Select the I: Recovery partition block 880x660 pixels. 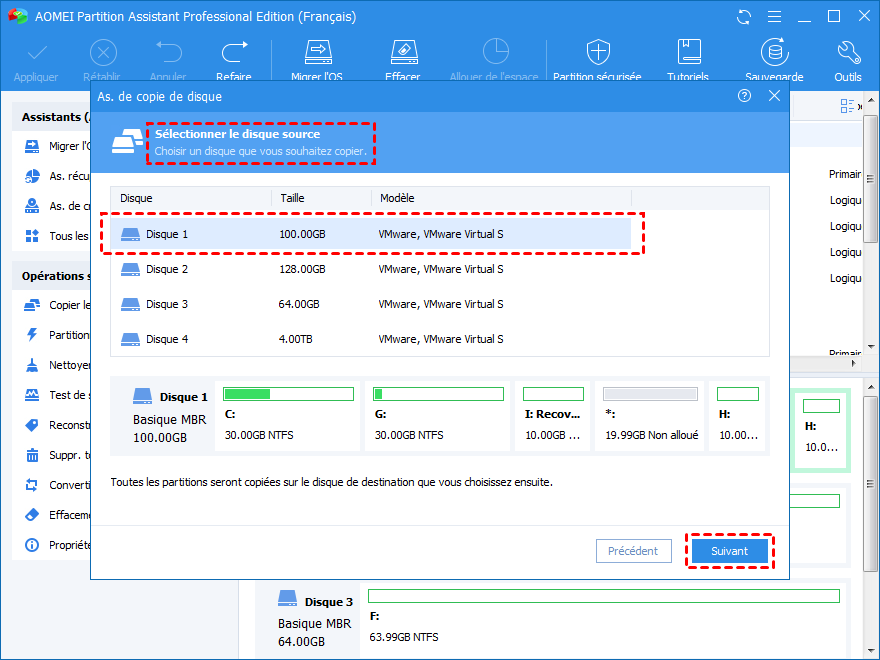[553, 416]
